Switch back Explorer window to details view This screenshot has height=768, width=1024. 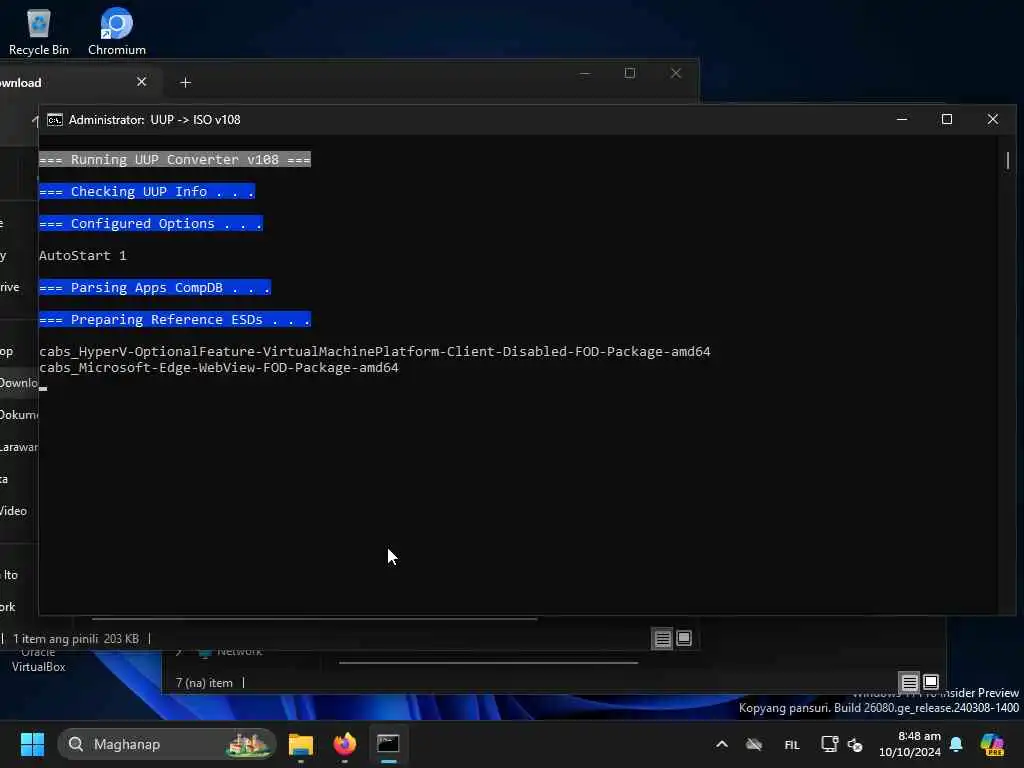pyautogui.click(x=909, y=682)
